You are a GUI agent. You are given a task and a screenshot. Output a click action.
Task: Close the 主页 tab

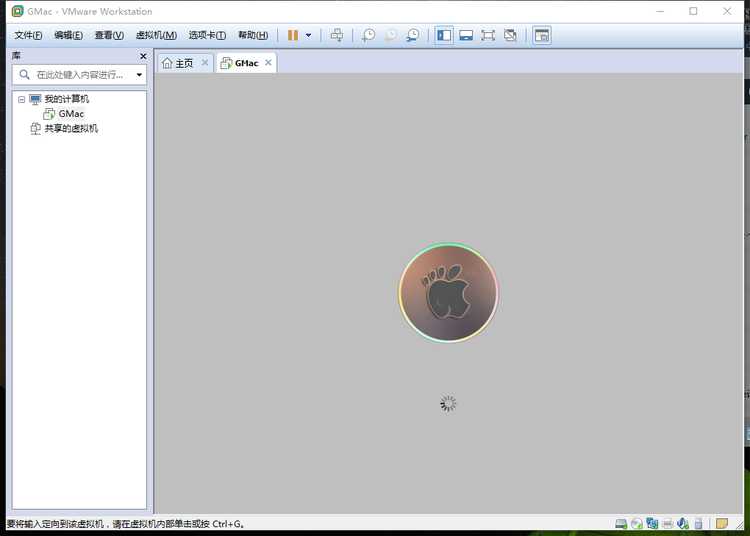pyautogui.click(x=205, y=63)
